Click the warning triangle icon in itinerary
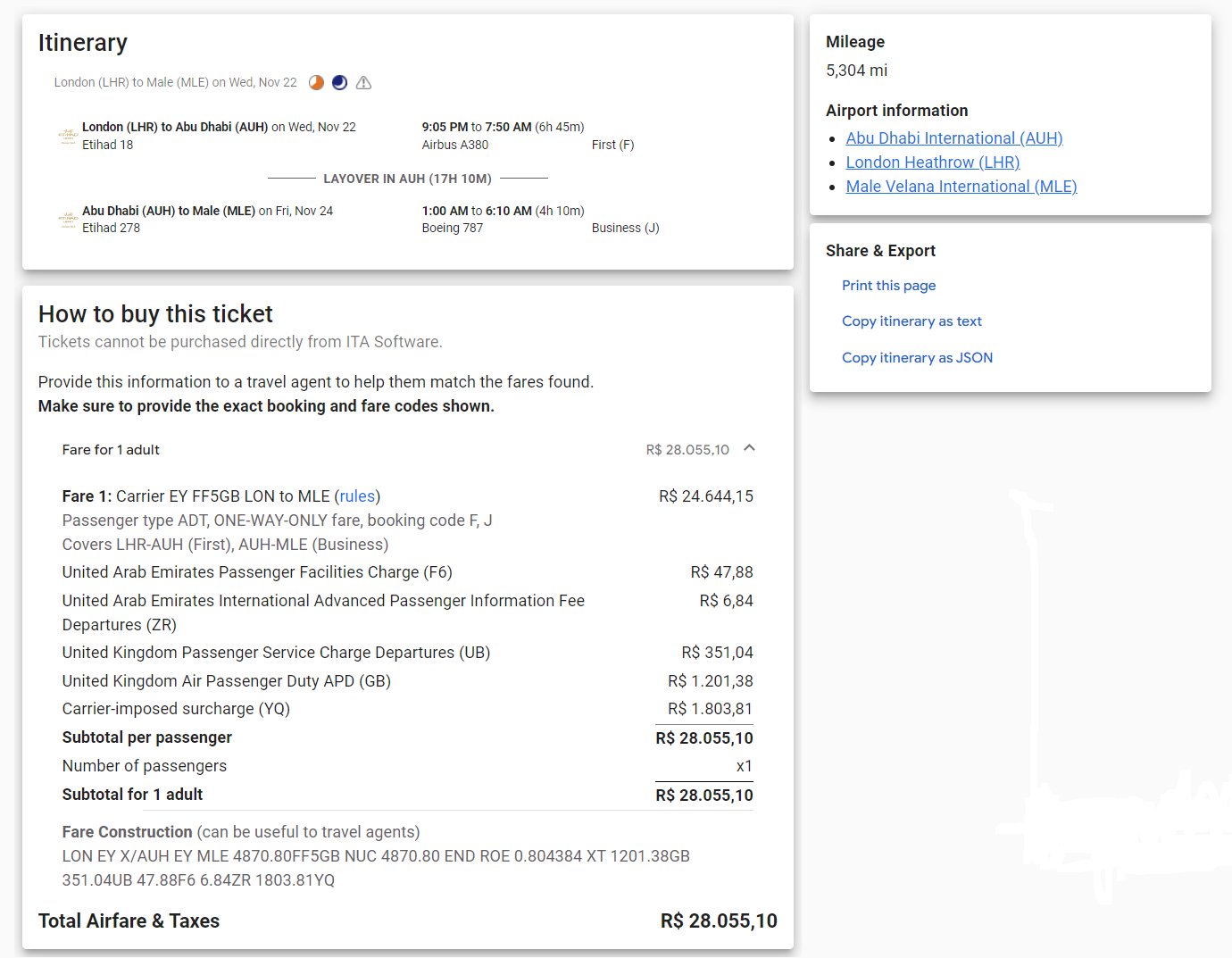Viewport: 1232px width, 958px height. [x=363, y=83]
